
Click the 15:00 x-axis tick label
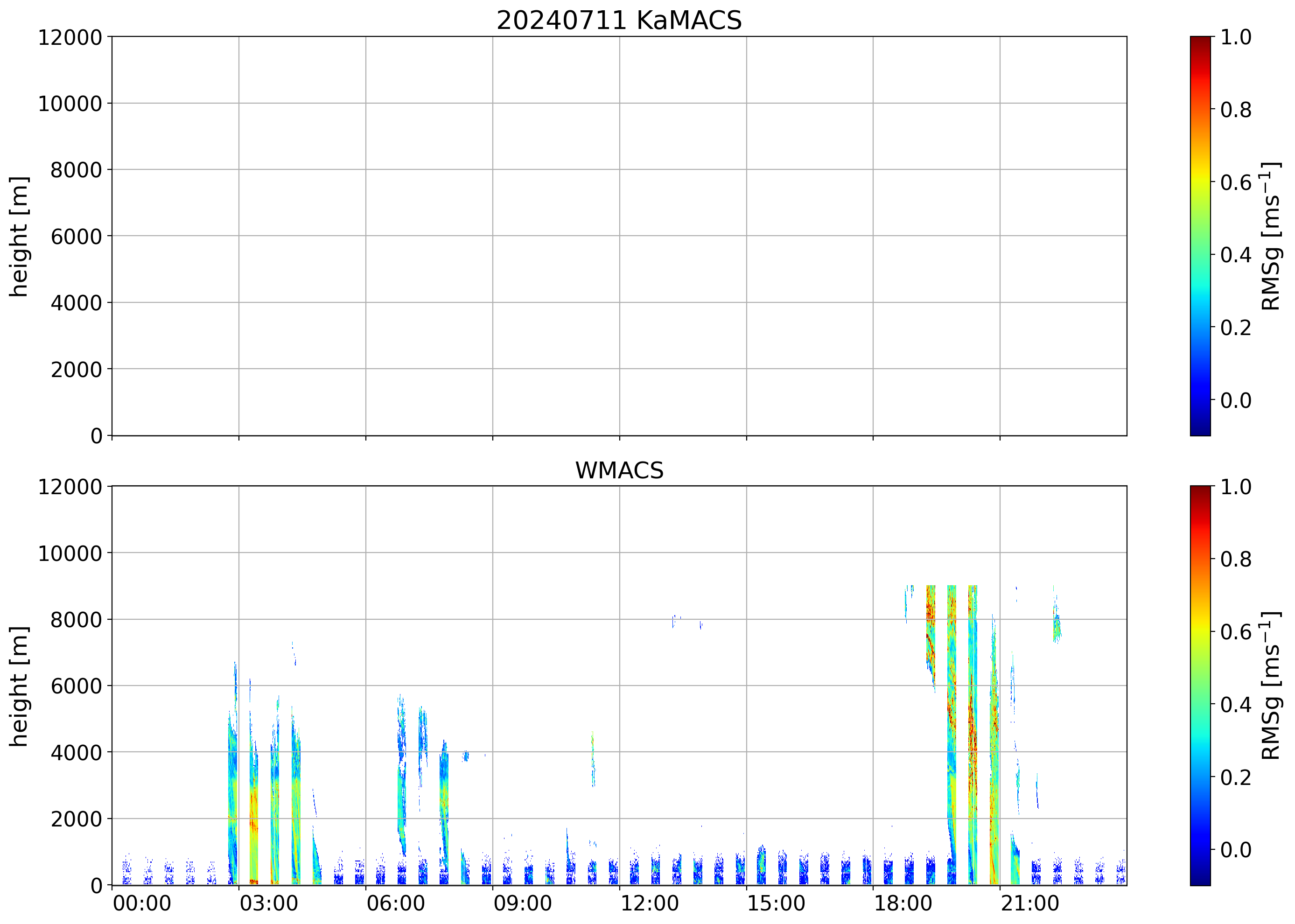(x=776, y=903)
